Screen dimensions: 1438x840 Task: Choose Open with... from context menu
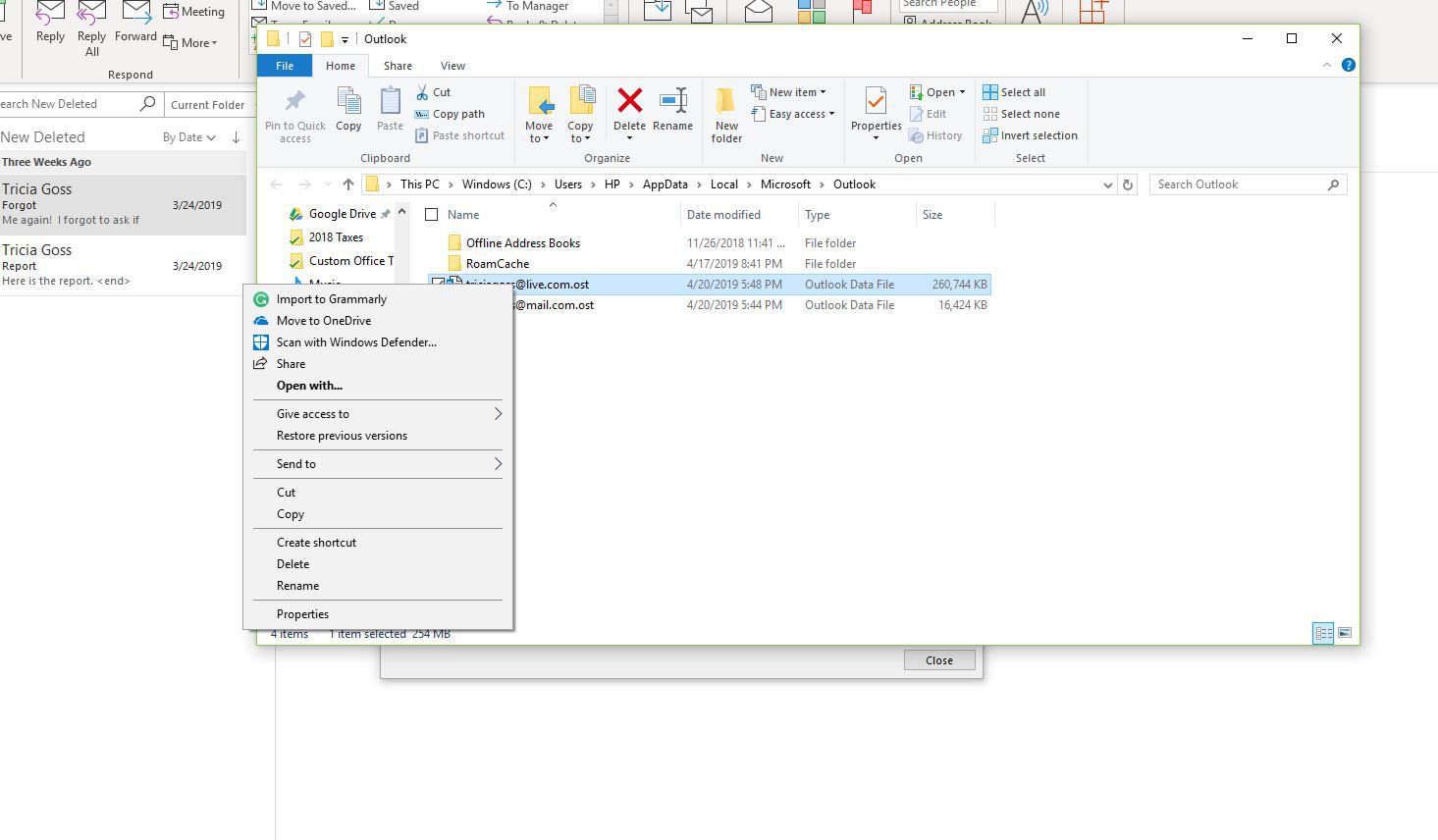click(378, 386)
